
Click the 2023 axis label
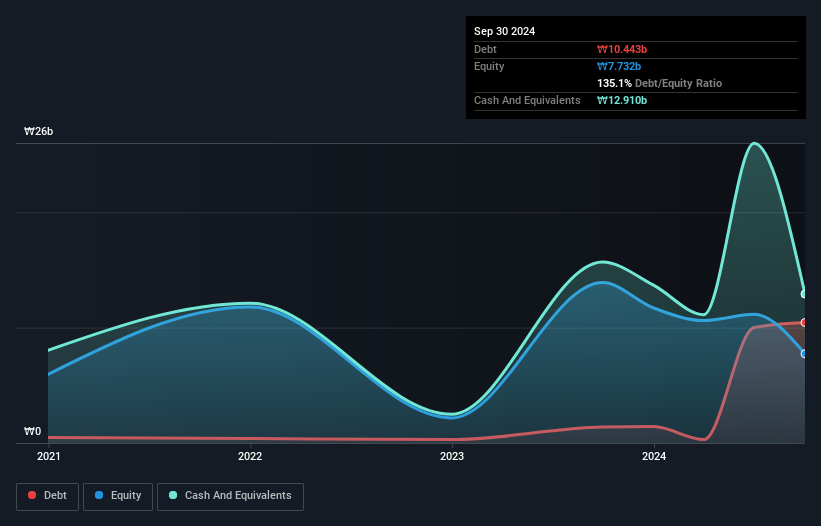[x=452, y=456]
